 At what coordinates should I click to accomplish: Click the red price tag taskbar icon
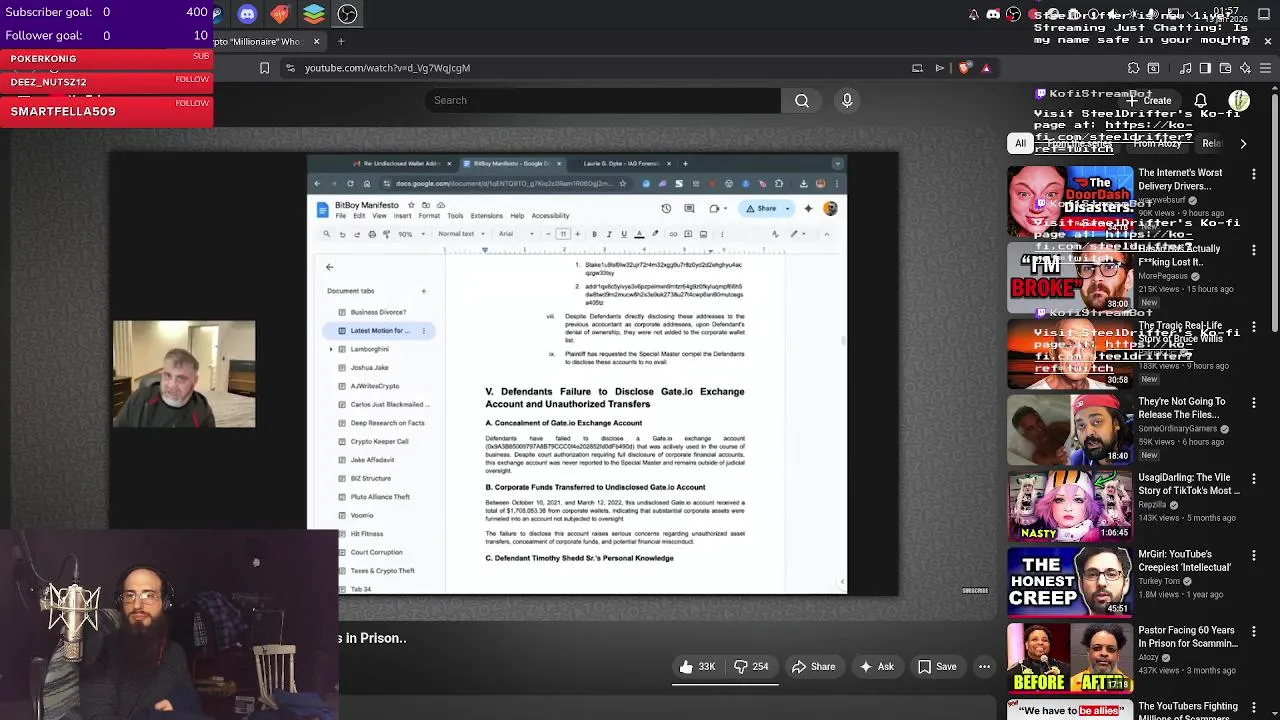(280, 14)
